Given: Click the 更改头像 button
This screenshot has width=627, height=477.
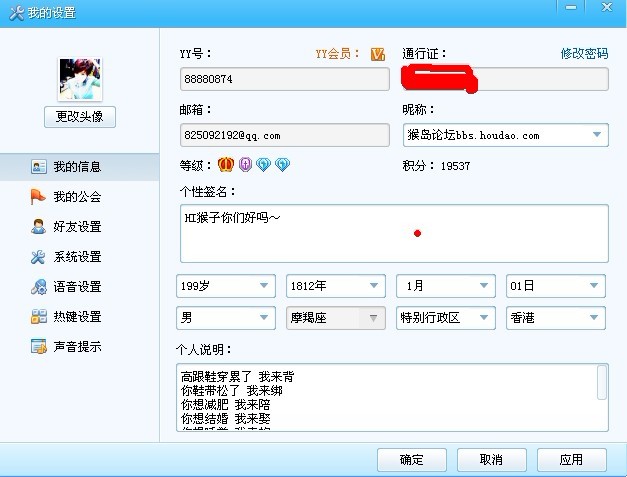Looking at the screenshot, I should coord(80,117).
